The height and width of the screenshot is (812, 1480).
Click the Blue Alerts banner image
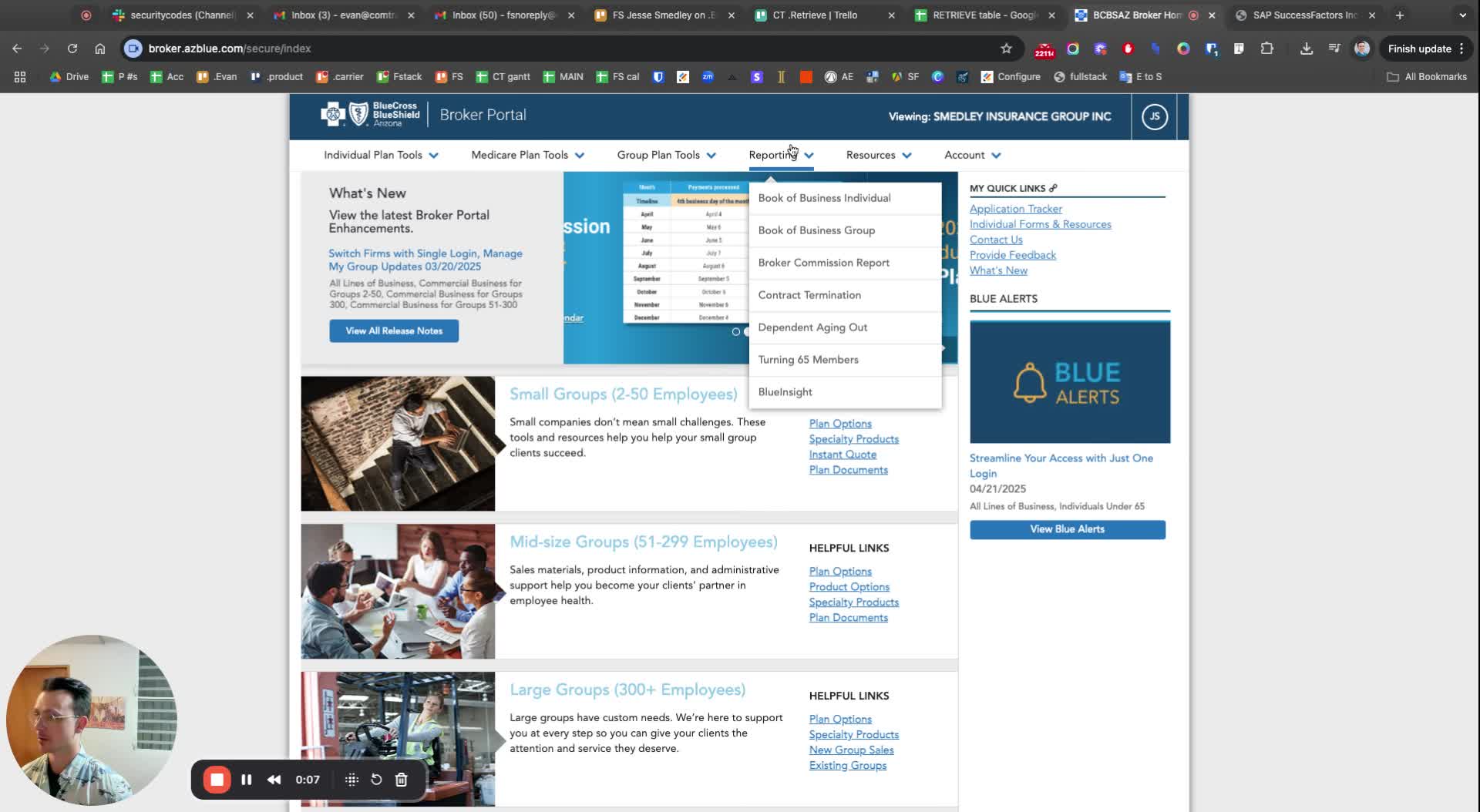click(1070, 382)
